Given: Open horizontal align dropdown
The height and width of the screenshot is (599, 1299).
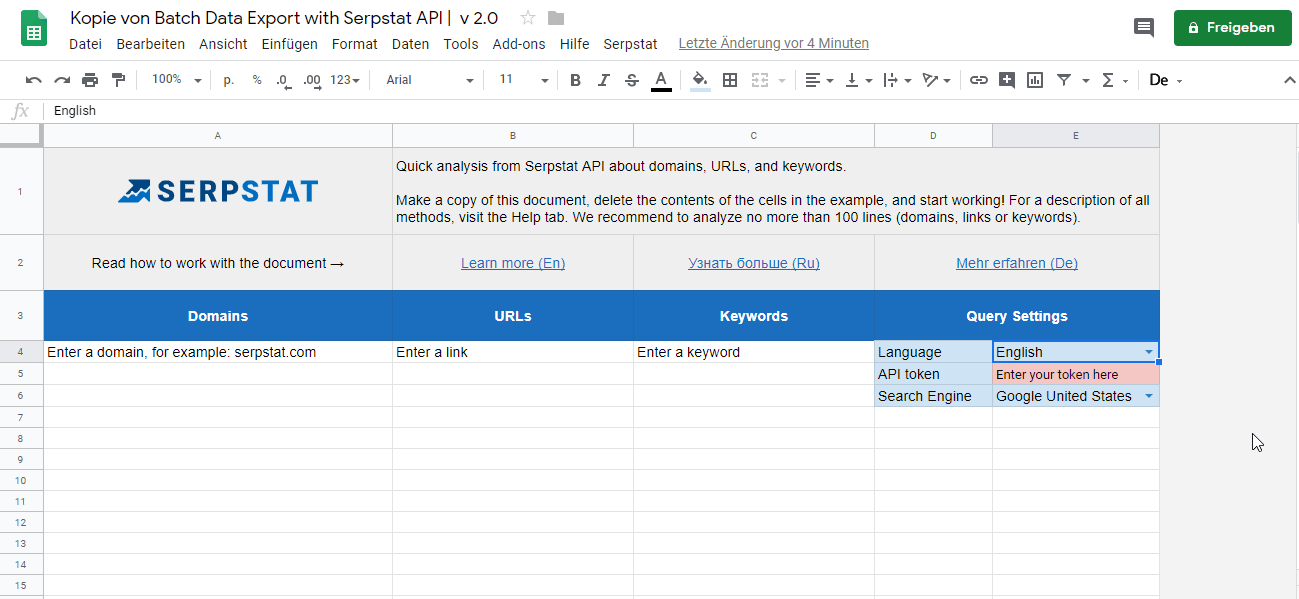Looking at the screenshot, I should click(819, 80).
